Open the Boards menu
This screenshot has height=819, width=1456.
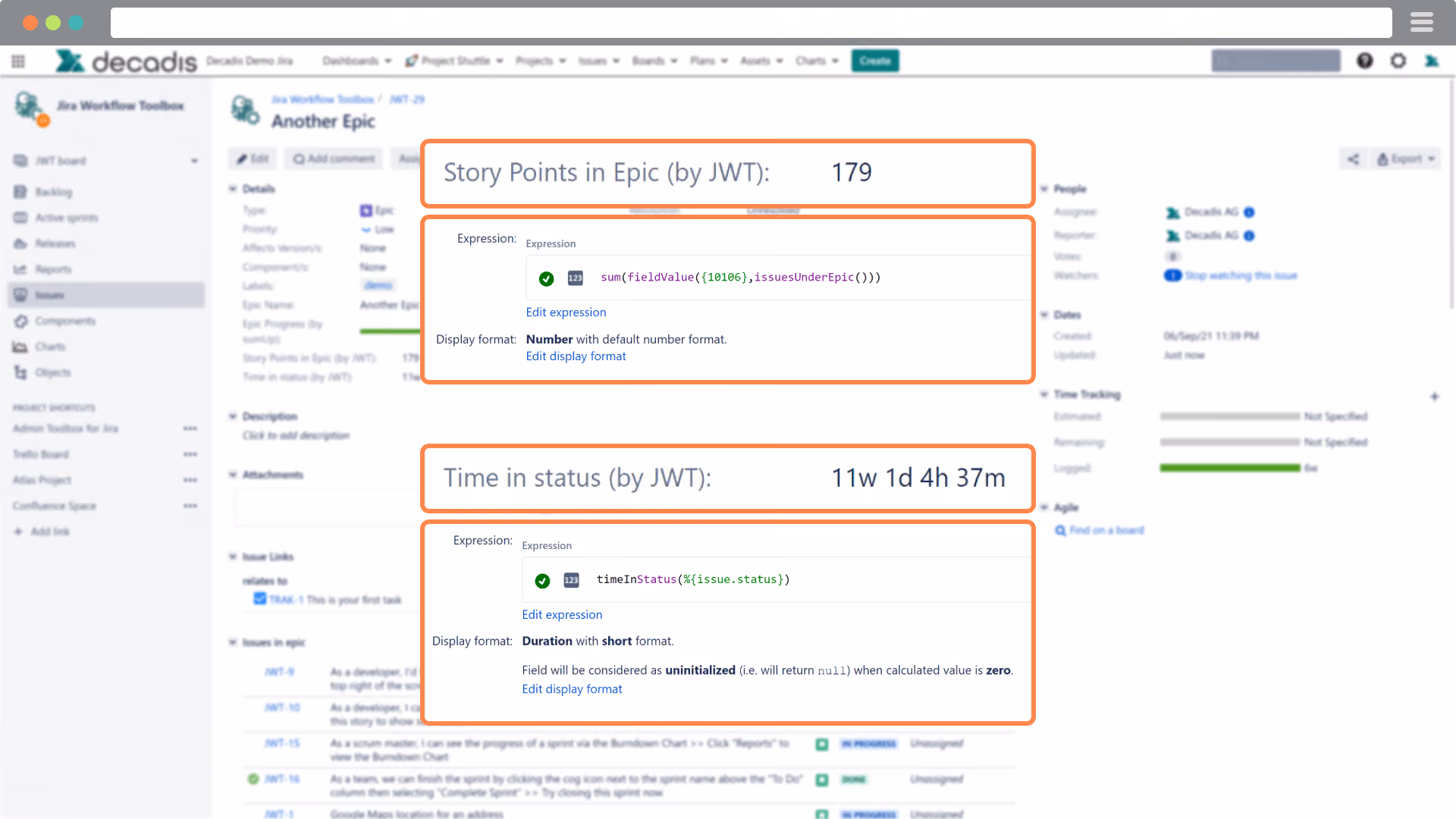point(654,61)
